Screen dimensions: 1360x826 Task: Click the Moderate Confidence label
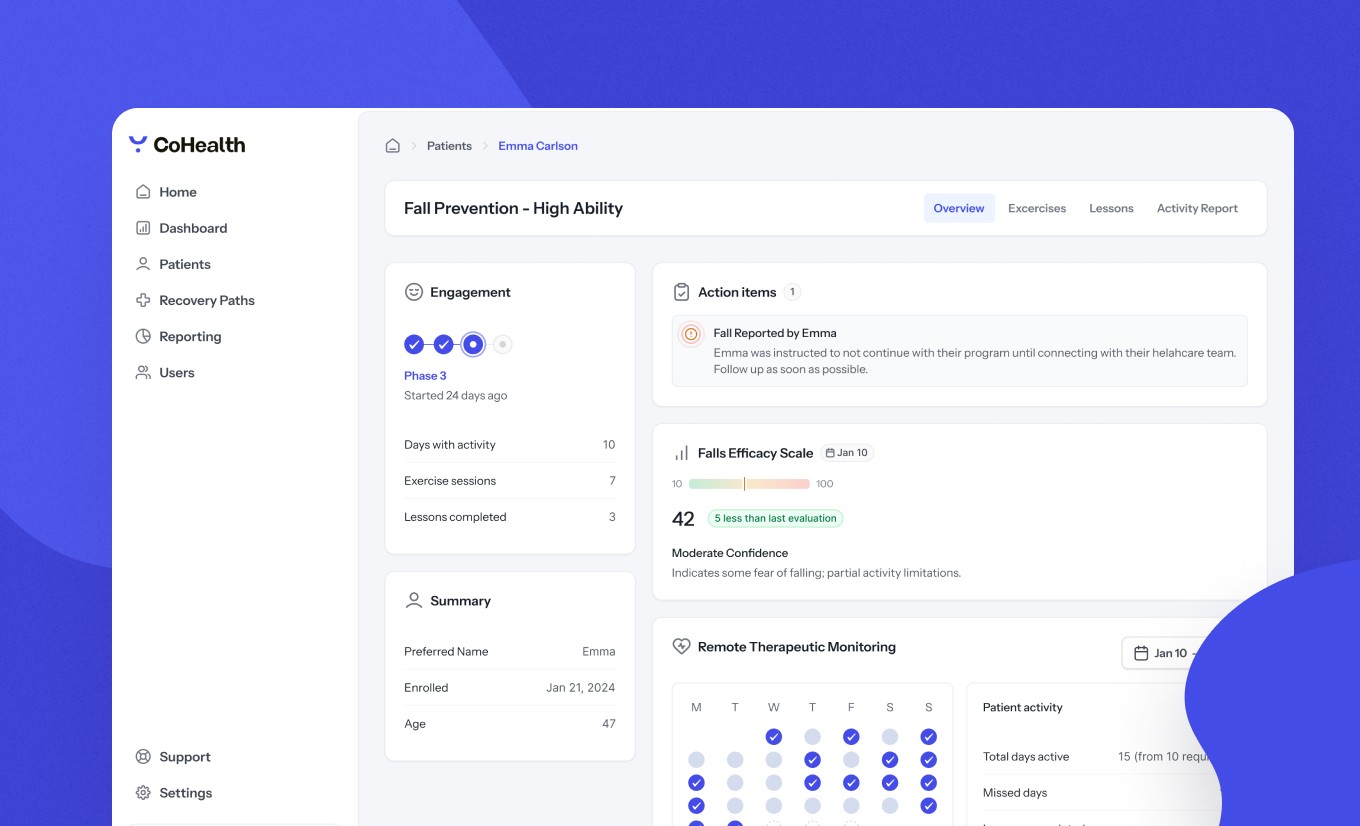click(x=730, y=553)
